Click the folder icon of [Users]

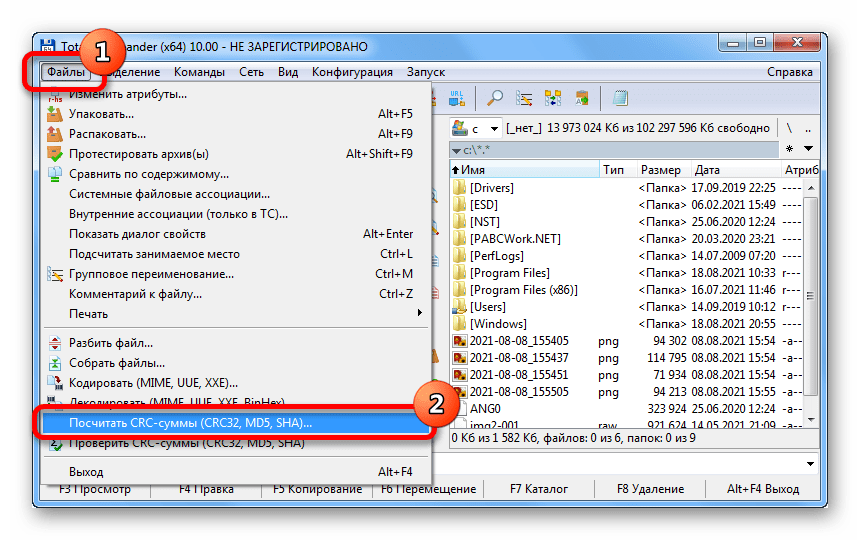(460, 307)
